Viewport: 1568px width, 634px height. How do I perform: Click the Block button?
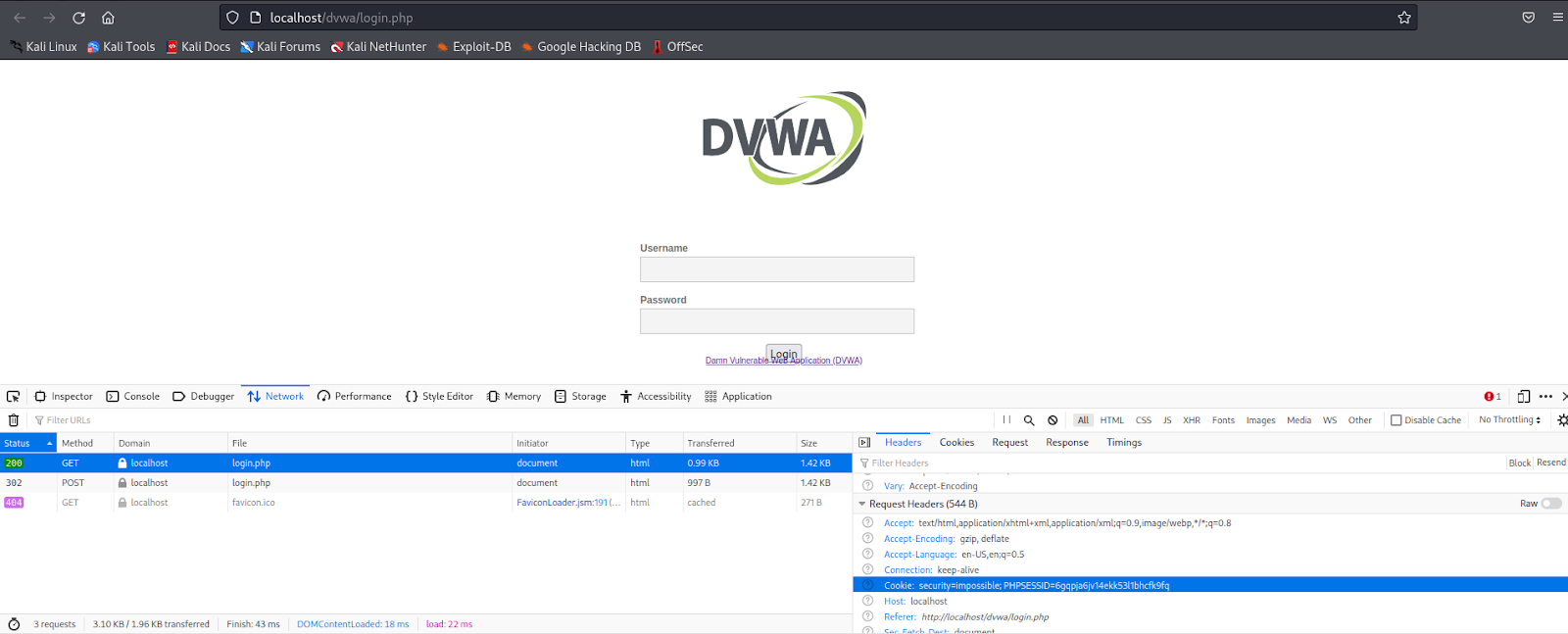(1520, 463)
